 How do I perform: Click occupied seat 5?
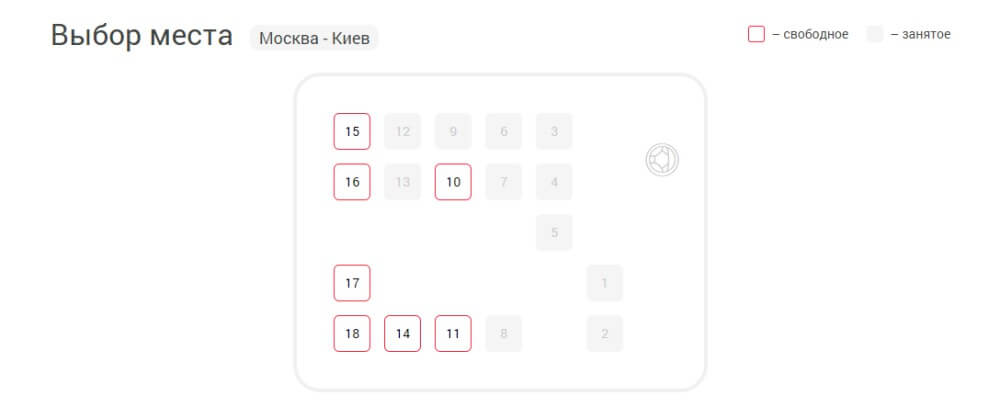click(x=554, y=233)
